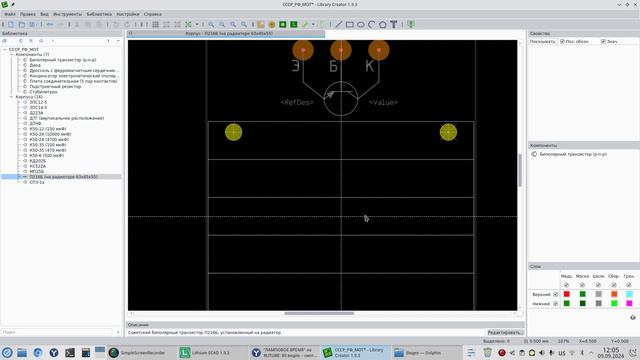640x360 pixels.
Task: Open the 'Настройки' menu
Action: (128, 14)
